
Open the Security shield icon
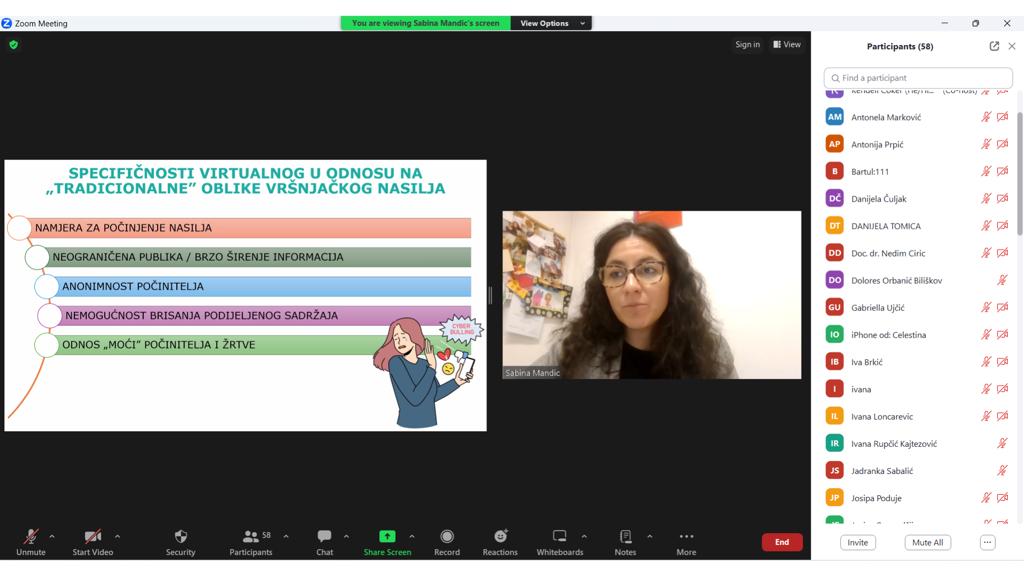click(180, 537)
